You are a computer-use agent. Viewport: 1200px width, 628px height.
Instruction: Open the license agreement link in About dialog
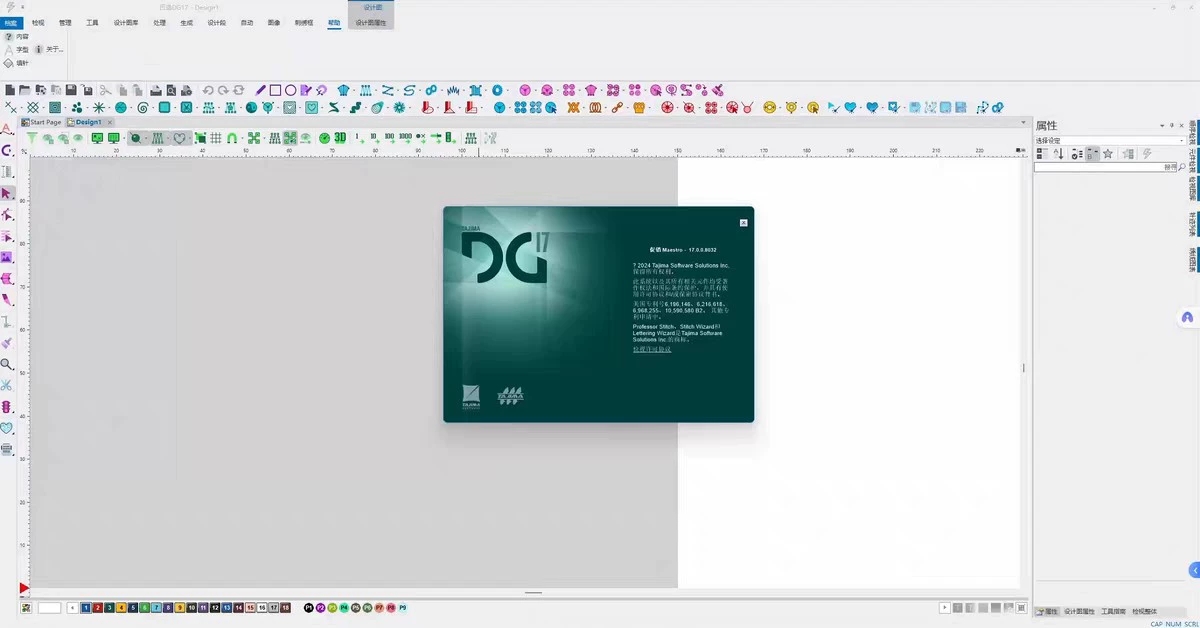point(652,349)
